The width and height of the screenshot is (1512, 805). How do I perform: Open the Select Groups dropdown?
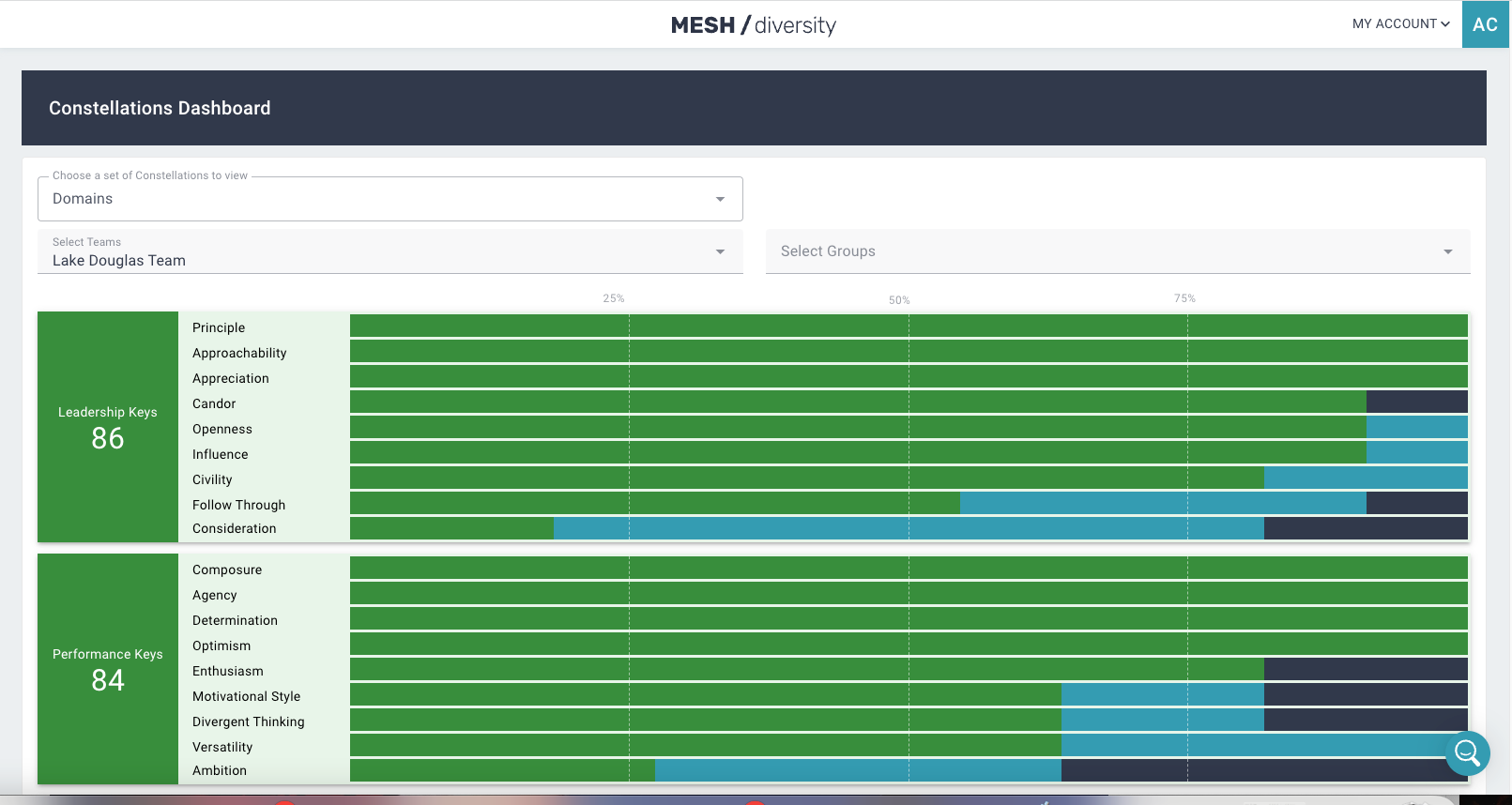(x=1117, y=251)
